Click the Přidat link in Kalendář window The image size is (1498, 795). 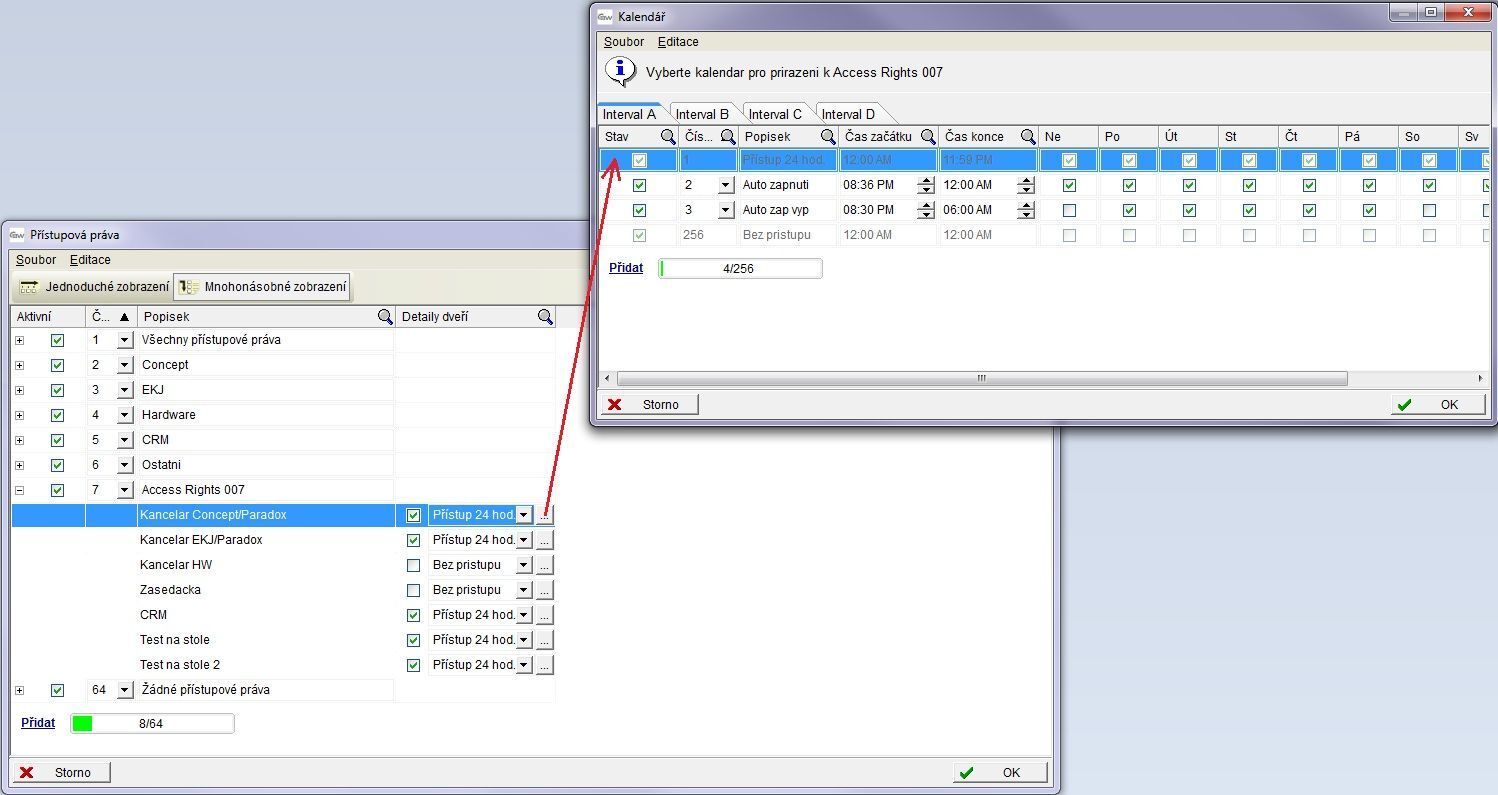click(x=626, y=268)
